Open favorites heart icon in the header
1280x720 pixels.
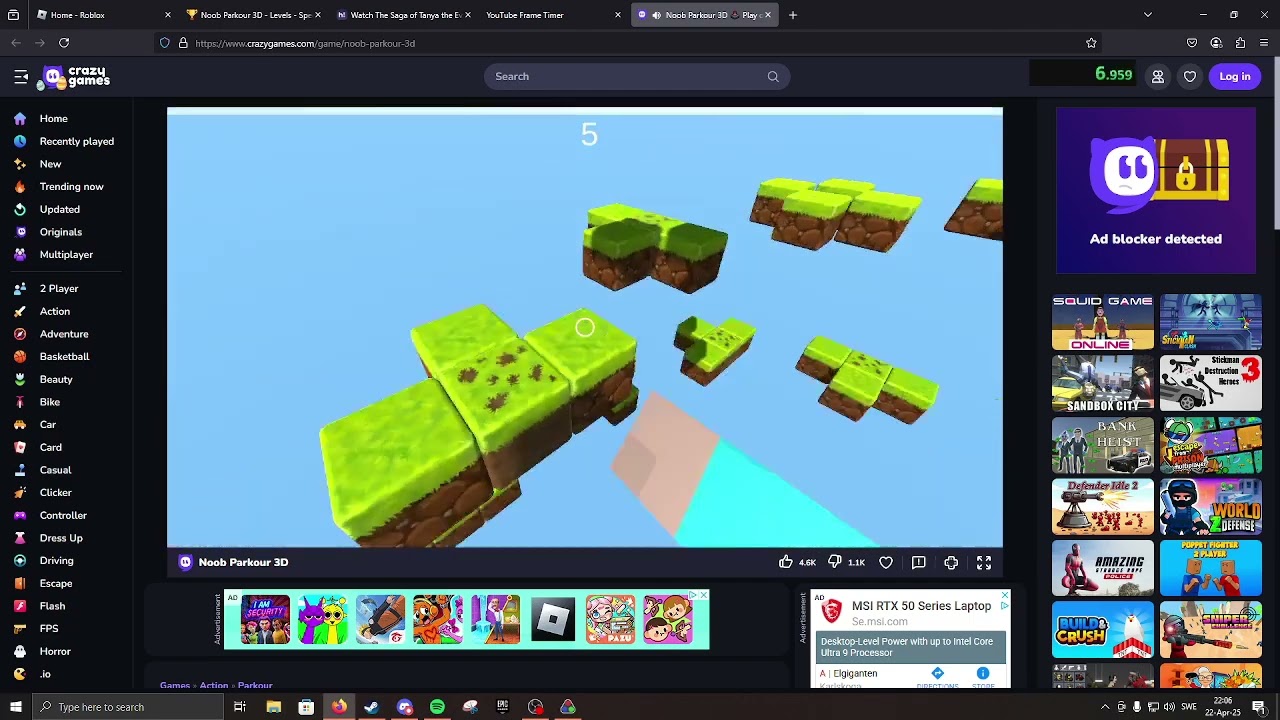[1190, 76]
